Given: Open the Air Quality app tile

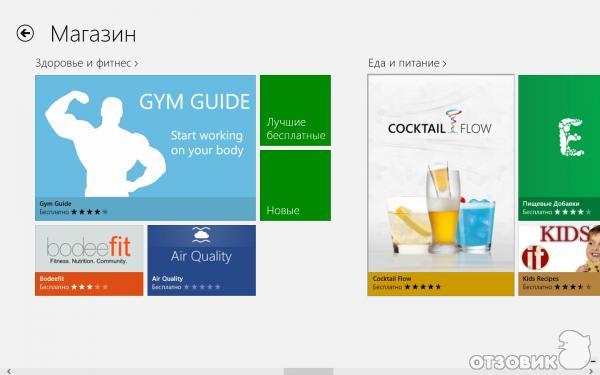Looking at the screenshot, I should 202,260.
